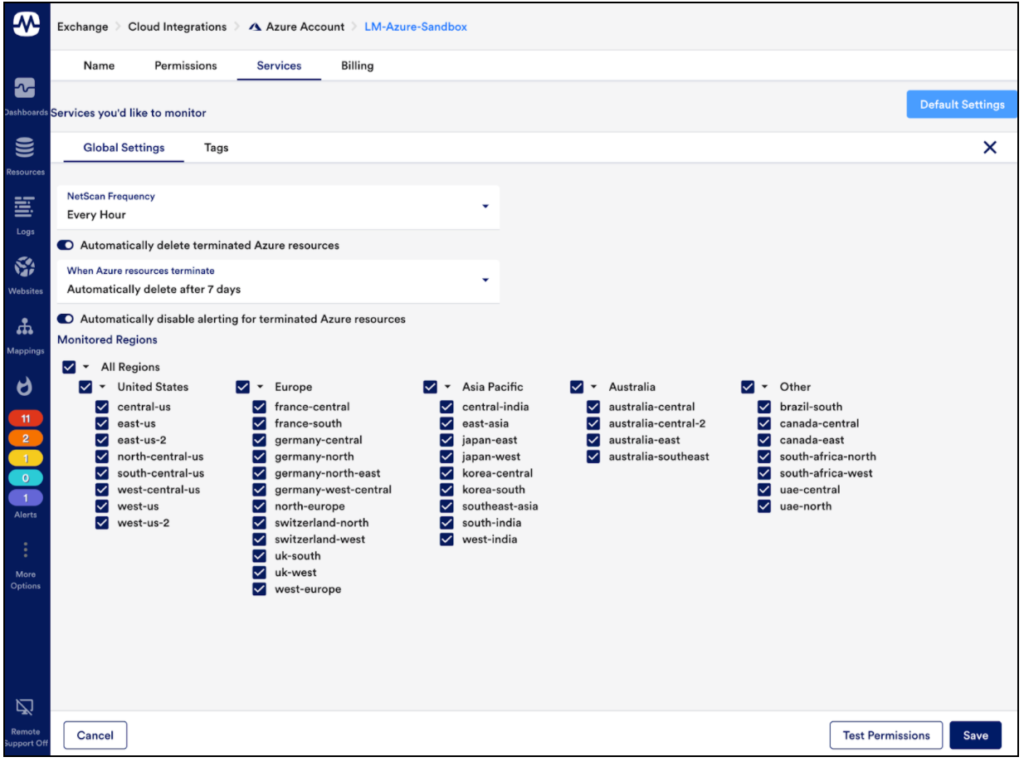Open the Mappings sidebar icon
The image size is (1024, 762).
pos(25,326)
